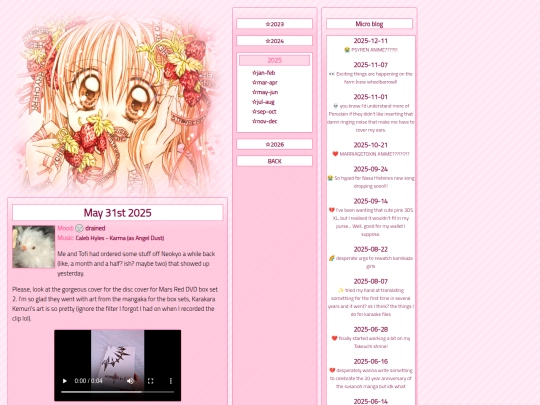Click the heart emoji on 2025-10-21 post
Viewport: 540px width, 405px height.
pos(335,154)
